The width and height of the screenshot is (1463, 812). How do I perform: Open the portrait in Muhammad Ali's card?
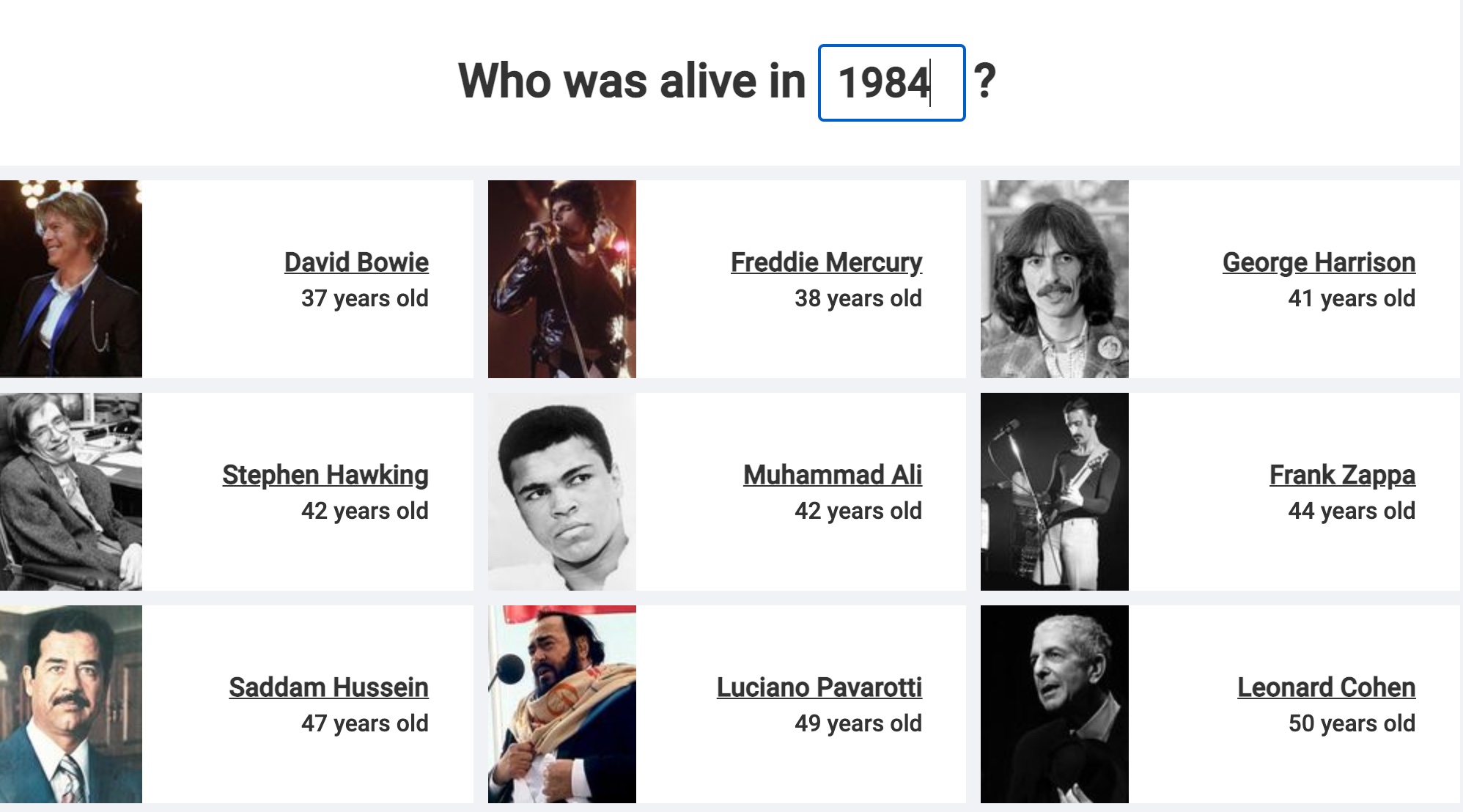tap(562, 491)
